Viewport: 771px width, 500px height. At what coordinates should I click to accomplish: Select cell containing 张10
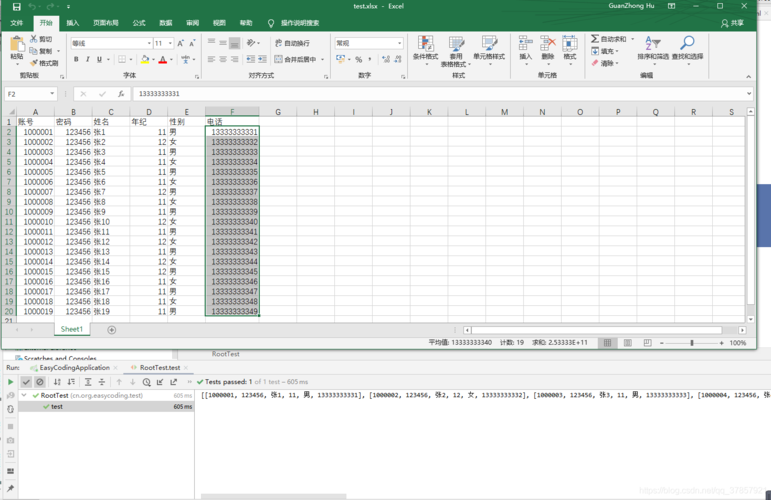pos(111,222)
